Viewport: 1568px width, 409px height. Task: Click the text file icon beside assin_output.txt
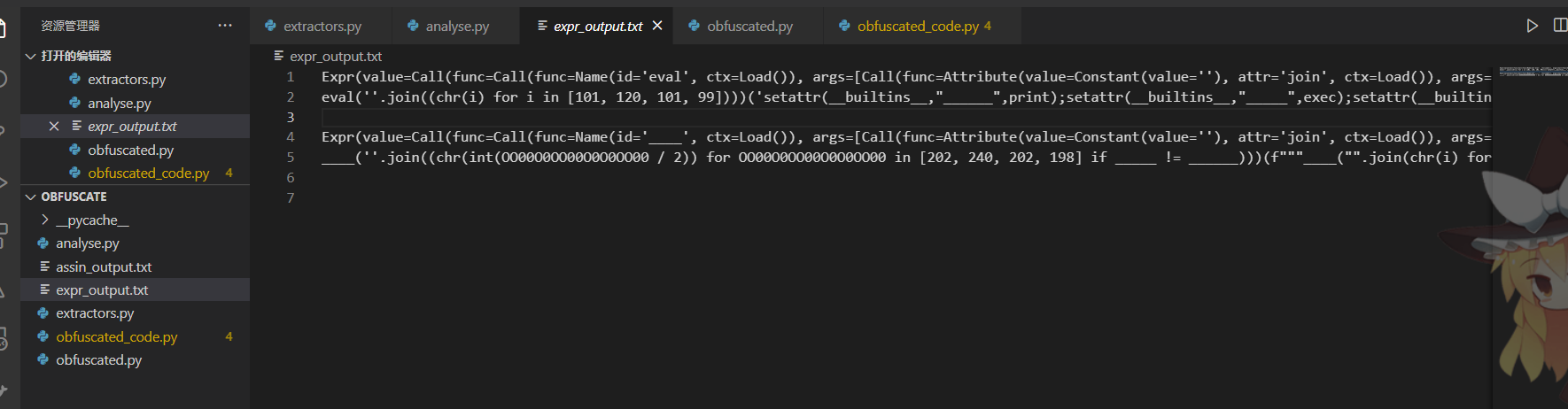click(x=44, y=266)
